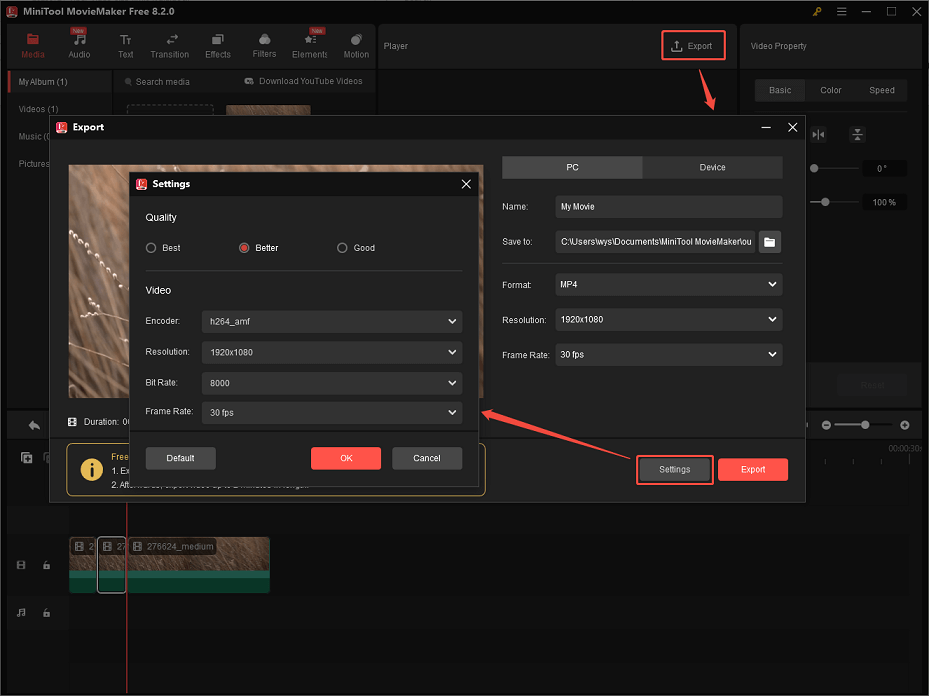
Task: Select the Best quality radio button
Action: pyautogui.click(x=151, y=248)
